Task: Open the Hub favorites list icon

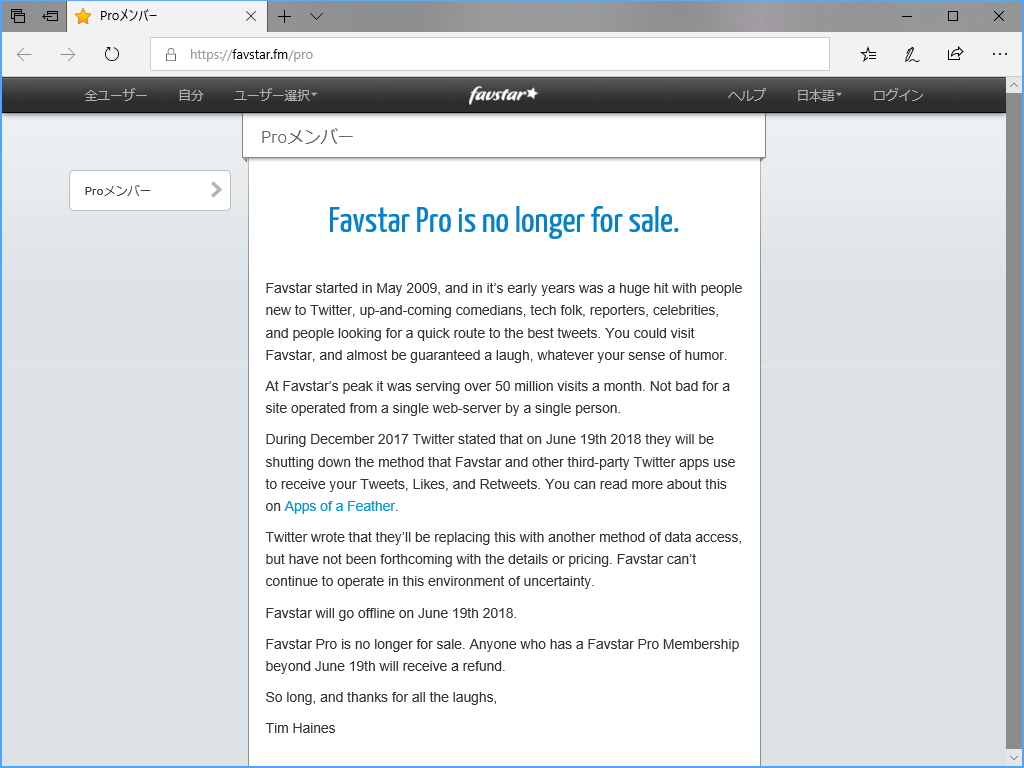Action: (x=868, y=54)
